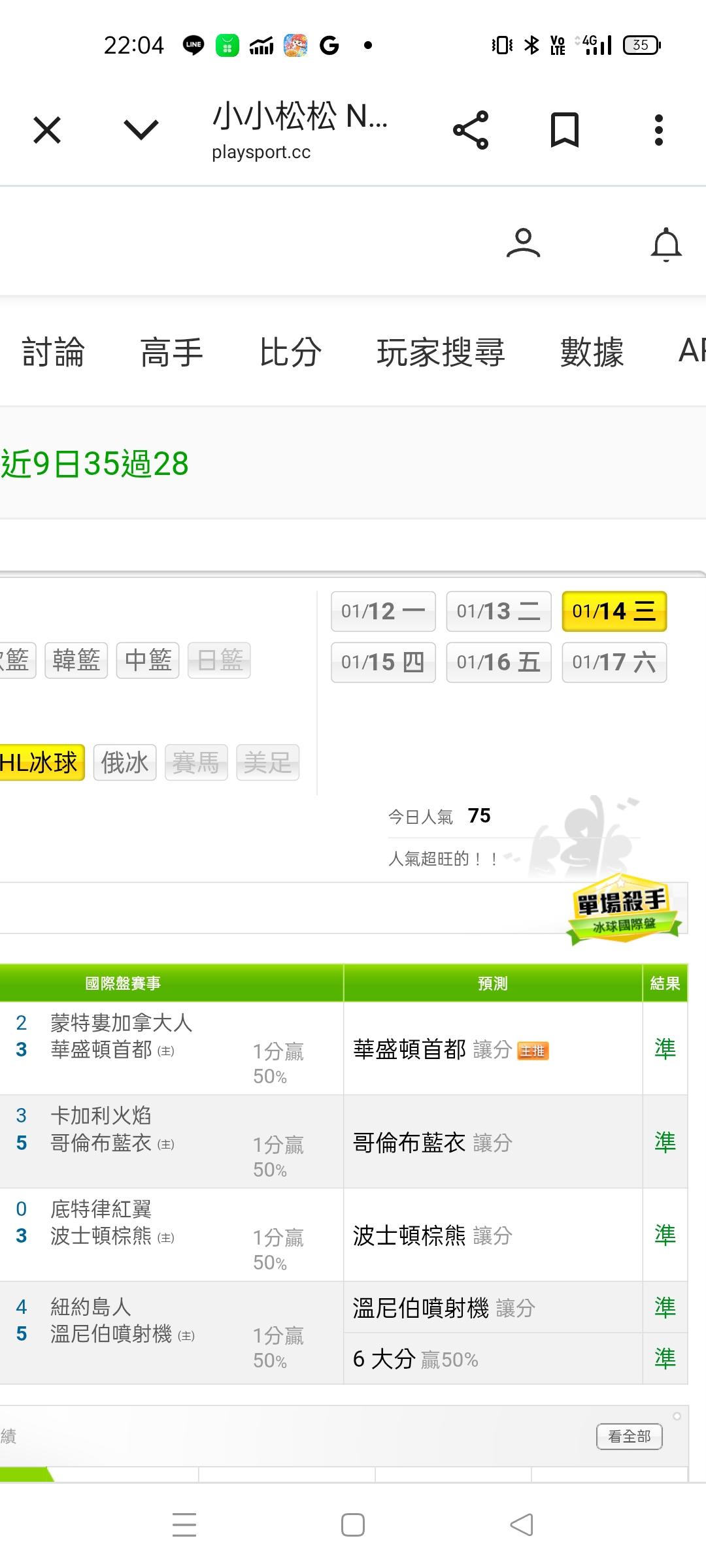The image size is (706, 1568).
Task: Select date 01/16 五
Action: [x=499, y=662]
